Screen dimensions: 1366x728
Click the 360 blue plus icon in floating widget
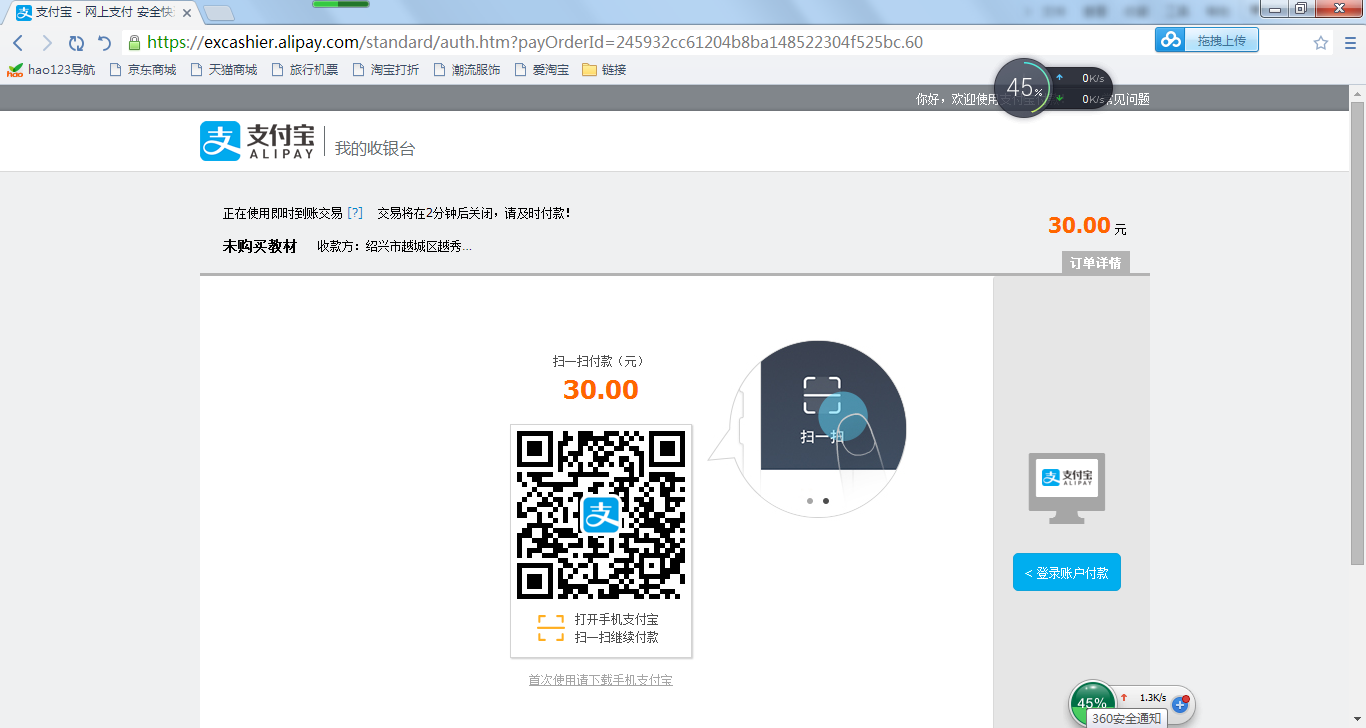(x=1179, y=704)
